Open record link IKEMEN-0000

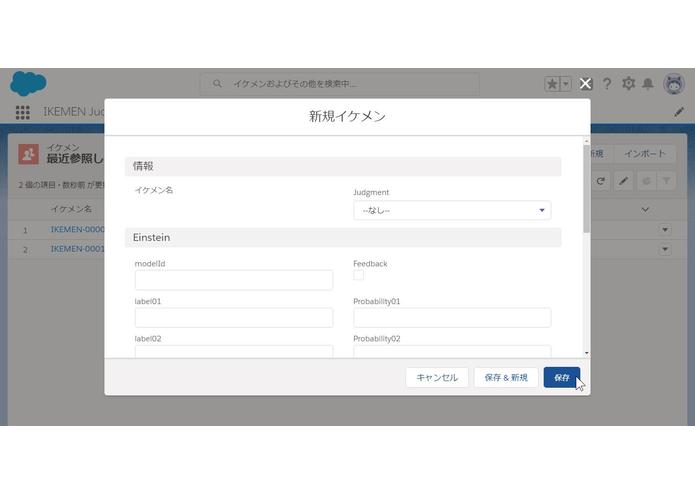tap(78, 229)
